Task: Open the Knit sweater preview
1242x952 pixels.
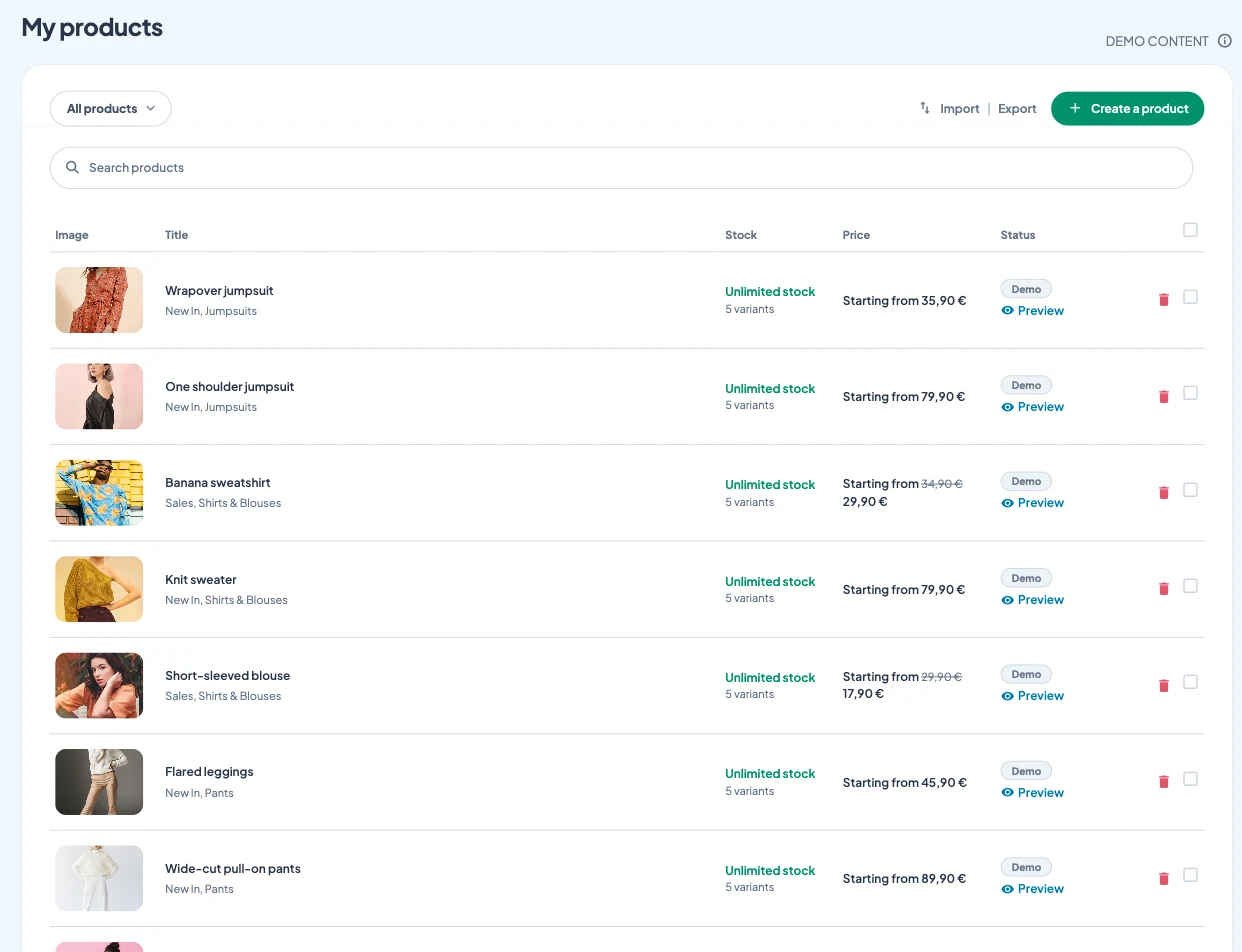Action: click(x=1032, y=600)
